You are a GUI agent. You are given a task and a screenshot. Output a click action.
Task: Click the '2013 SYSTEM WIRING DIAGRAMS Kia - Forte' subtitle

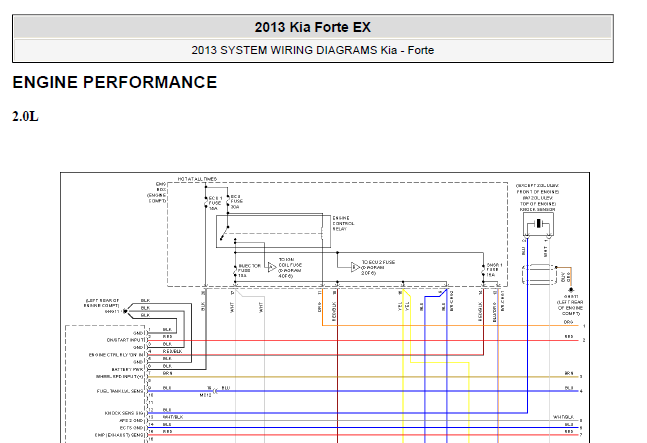point(312,50)
